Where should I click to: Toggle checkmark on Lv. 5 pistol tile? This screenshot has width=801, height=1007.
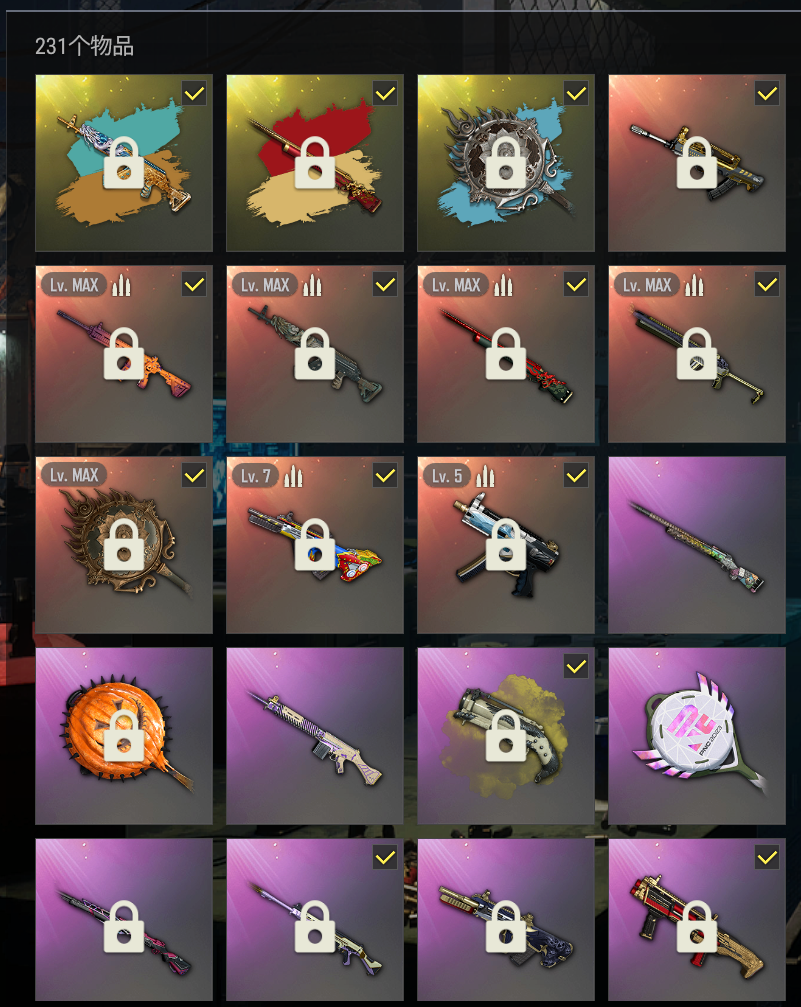pyautogui.click(x=576, y=475)
